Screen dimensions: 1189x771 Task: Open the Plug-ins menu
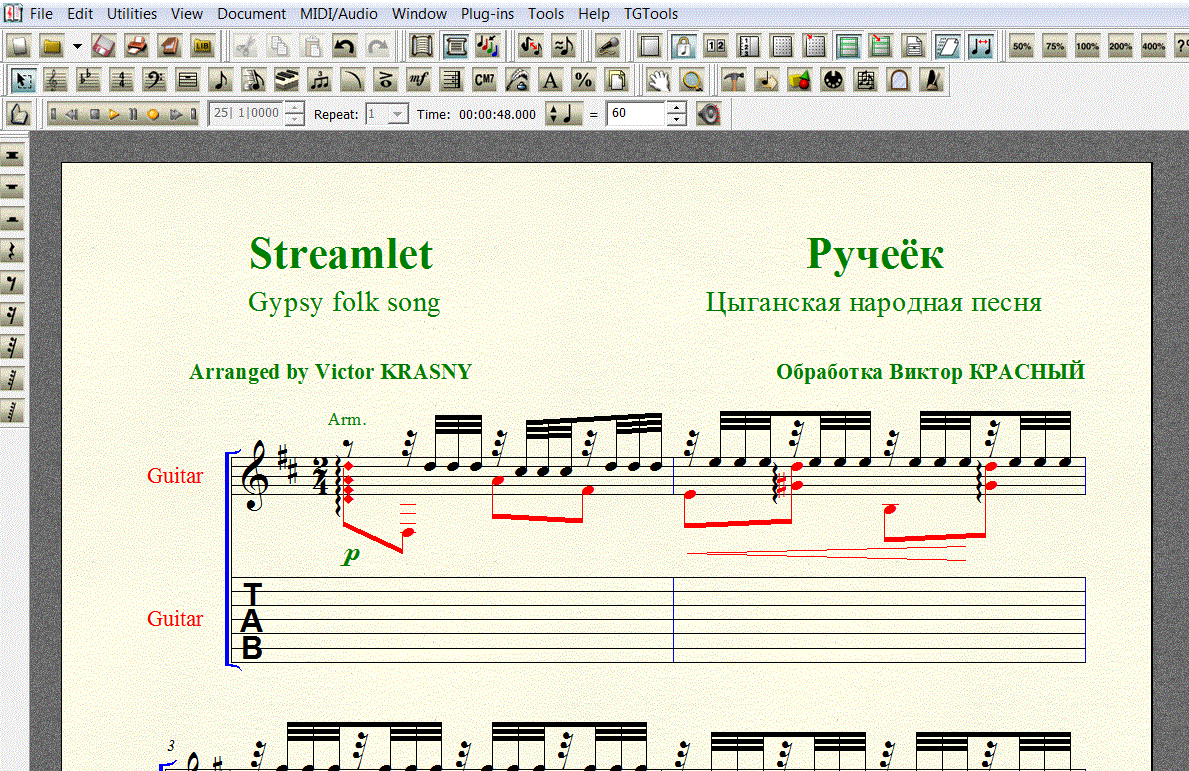point(487,14)
